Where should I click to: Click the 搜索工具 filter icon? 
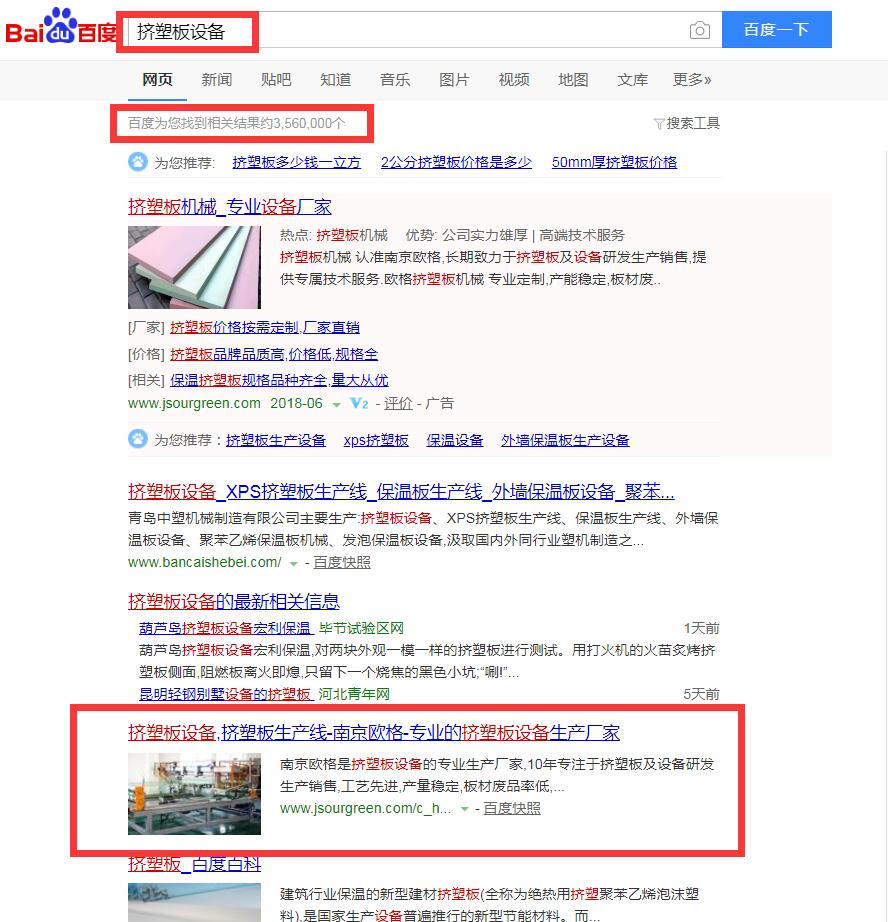tap(658, 124)
